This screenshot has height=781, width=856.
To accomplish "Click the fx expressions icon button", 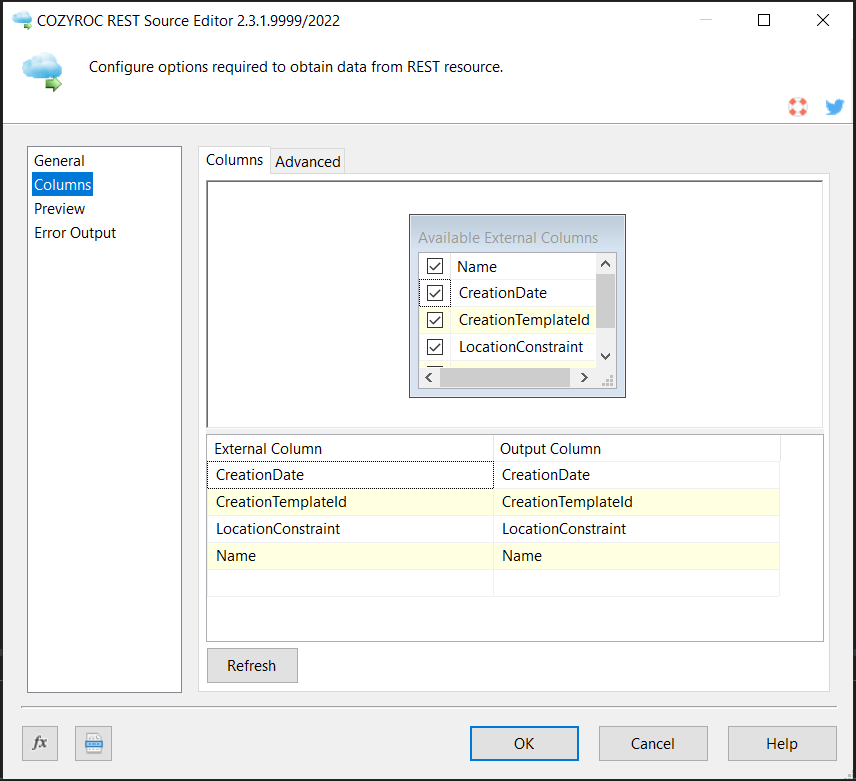I will click(40, 743).
